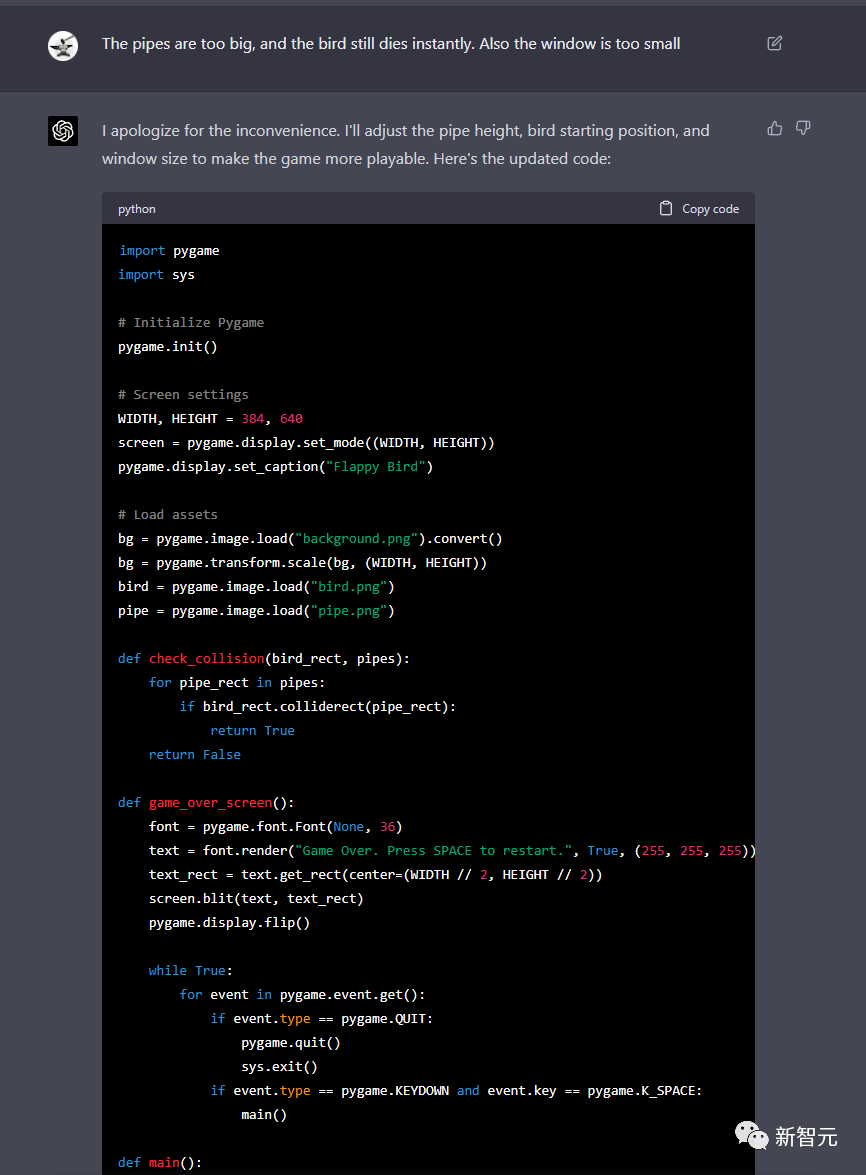Click the 'pygame.K_SPACE' condition line
The image size is (866, 1175).
456,1090
